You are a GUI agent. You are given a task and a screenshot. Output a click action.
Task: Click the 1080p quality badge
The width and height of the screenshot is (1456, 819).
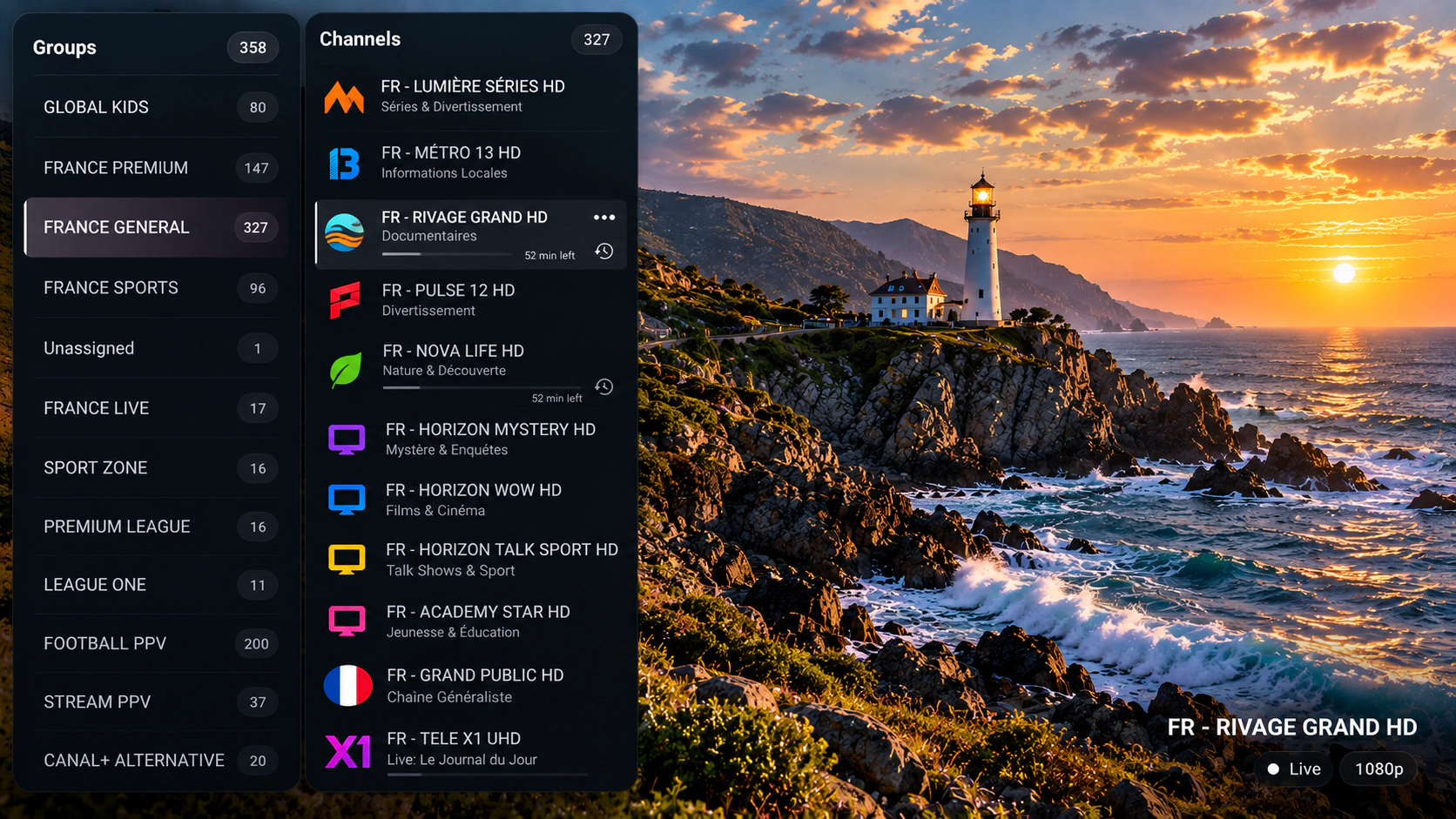coord(1379,769)
